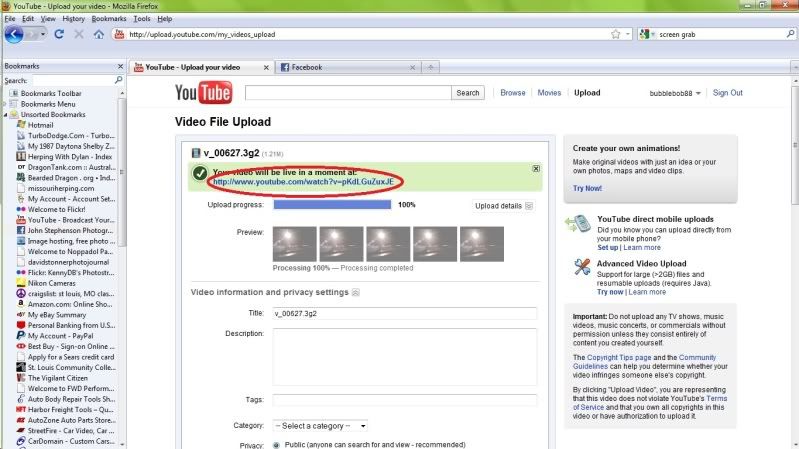Click the YouTube Search button
The width and height of the screenshot is (799, 449).
click(467, 93)
